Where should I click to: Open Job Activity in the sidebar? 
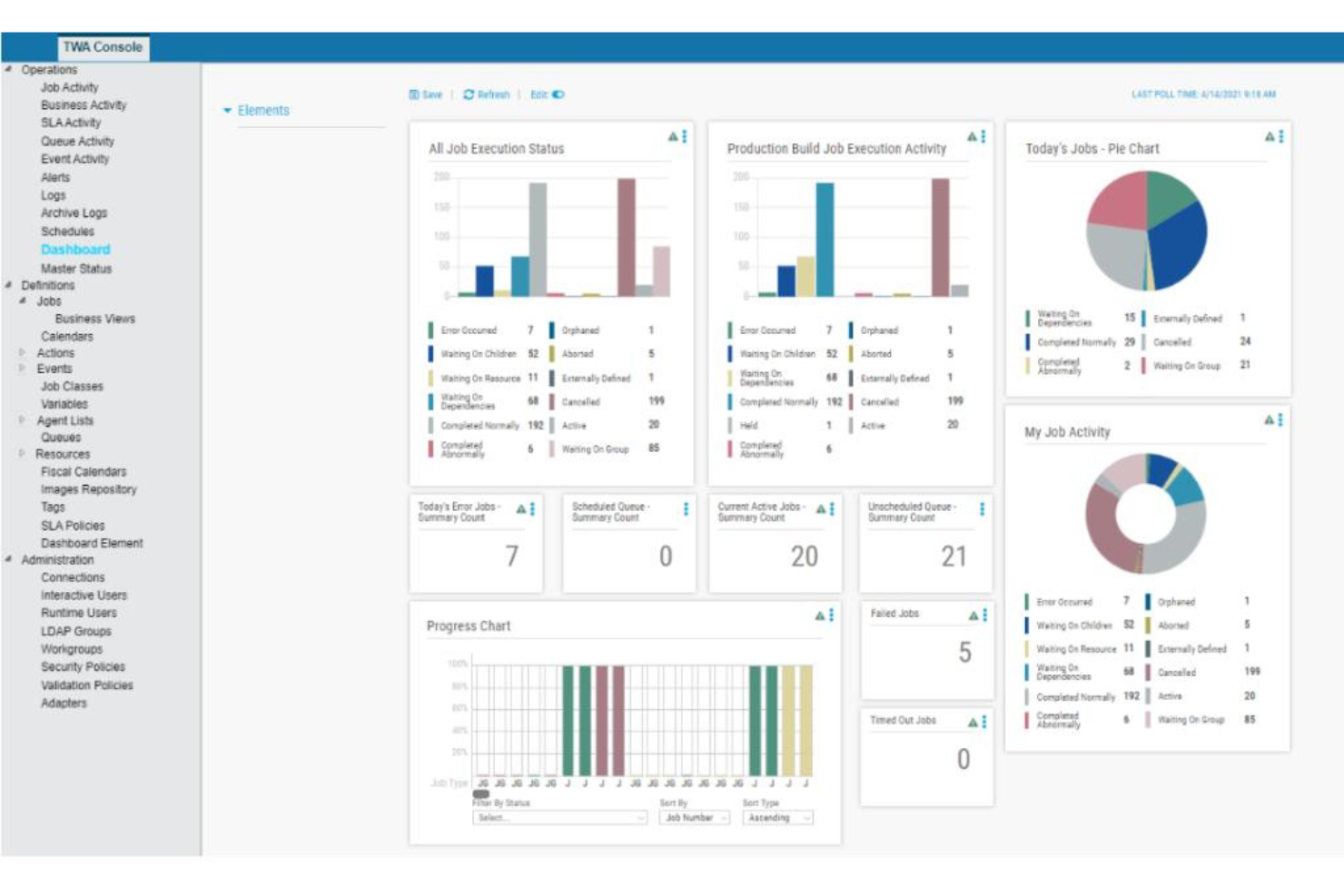(69, 87)
